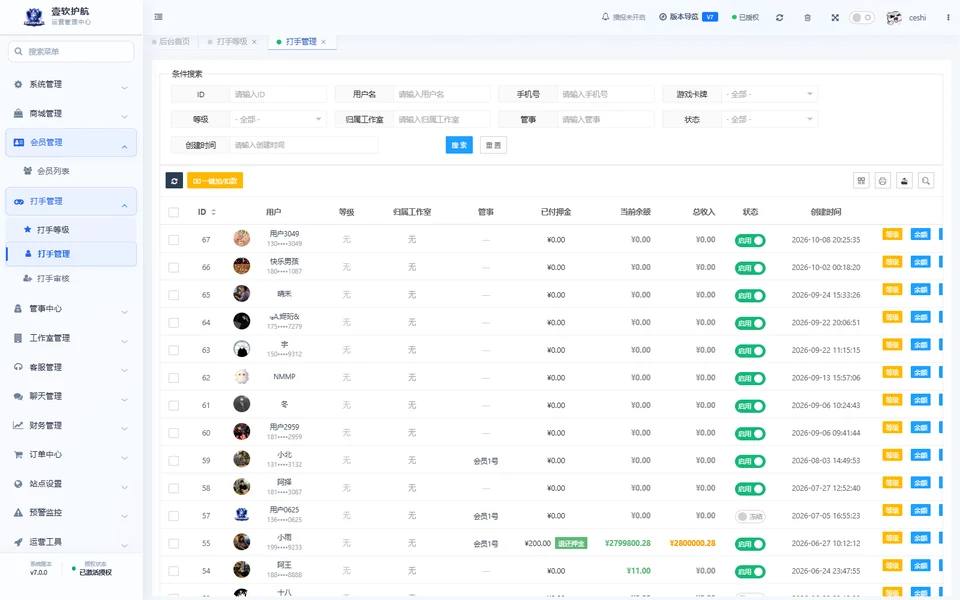
Task: Check the row with ID 67
Action: pyautogui.click(x=174, y=240)
